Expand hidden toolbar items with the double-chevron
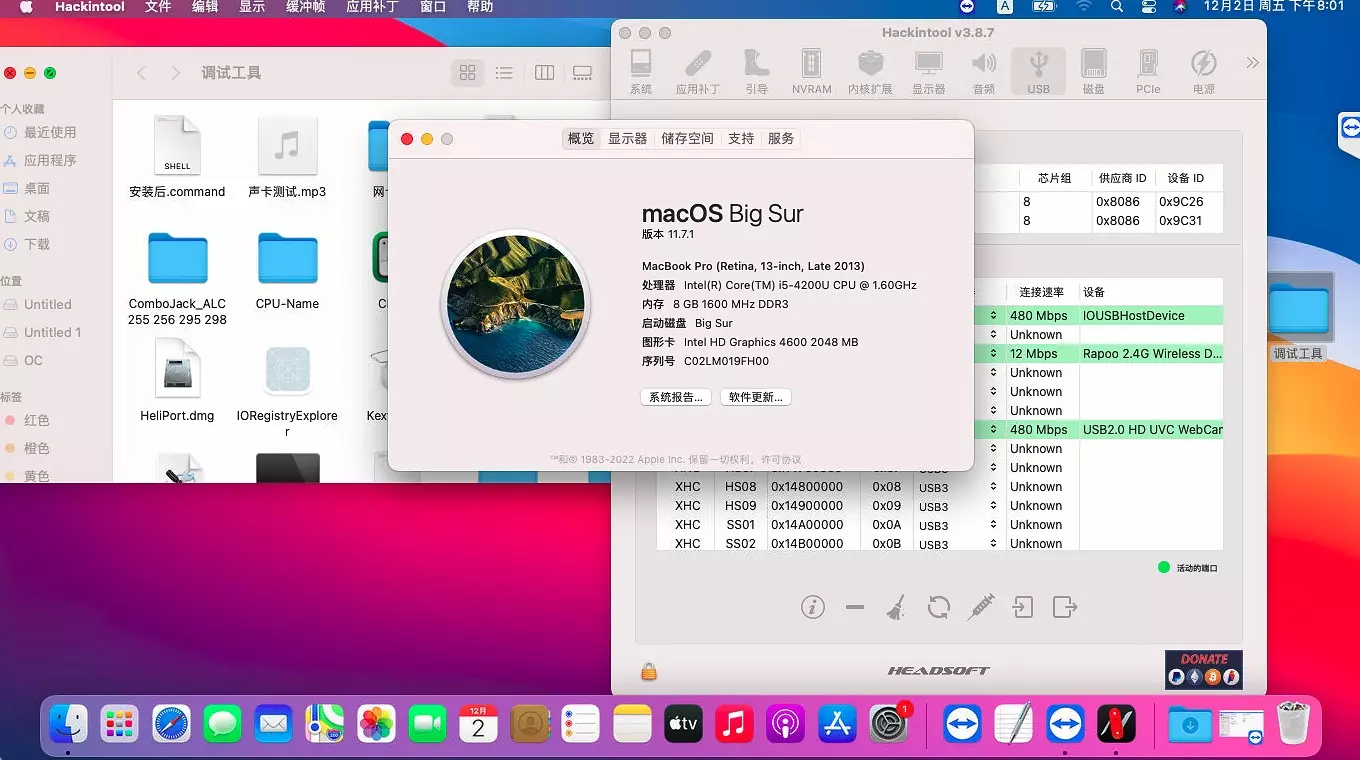 pyautogui.click(x=1252, y=61)
